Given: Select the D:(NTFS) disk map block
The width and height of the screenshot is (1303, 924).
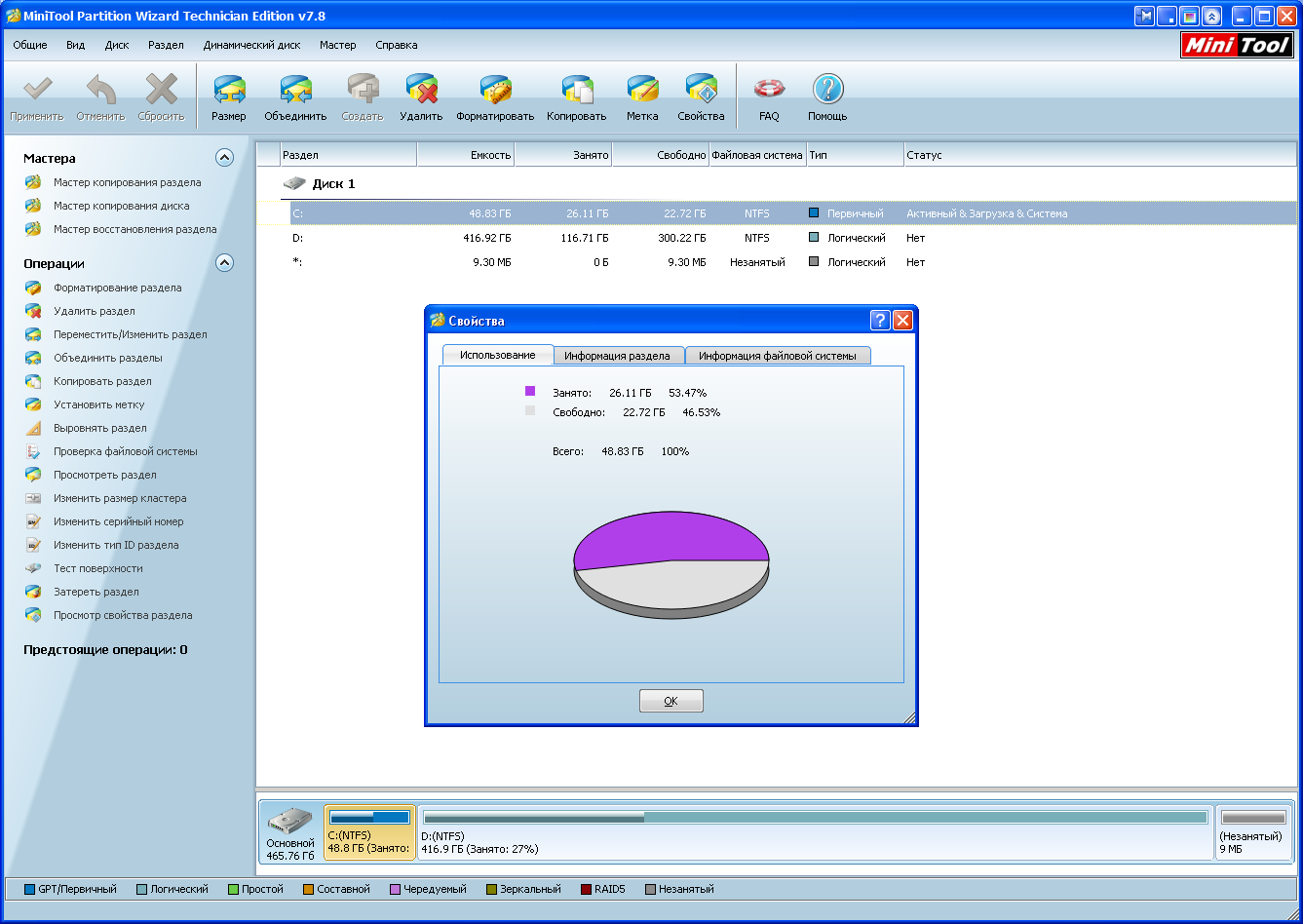Looking at the screenshot, I should coord(816,833).
